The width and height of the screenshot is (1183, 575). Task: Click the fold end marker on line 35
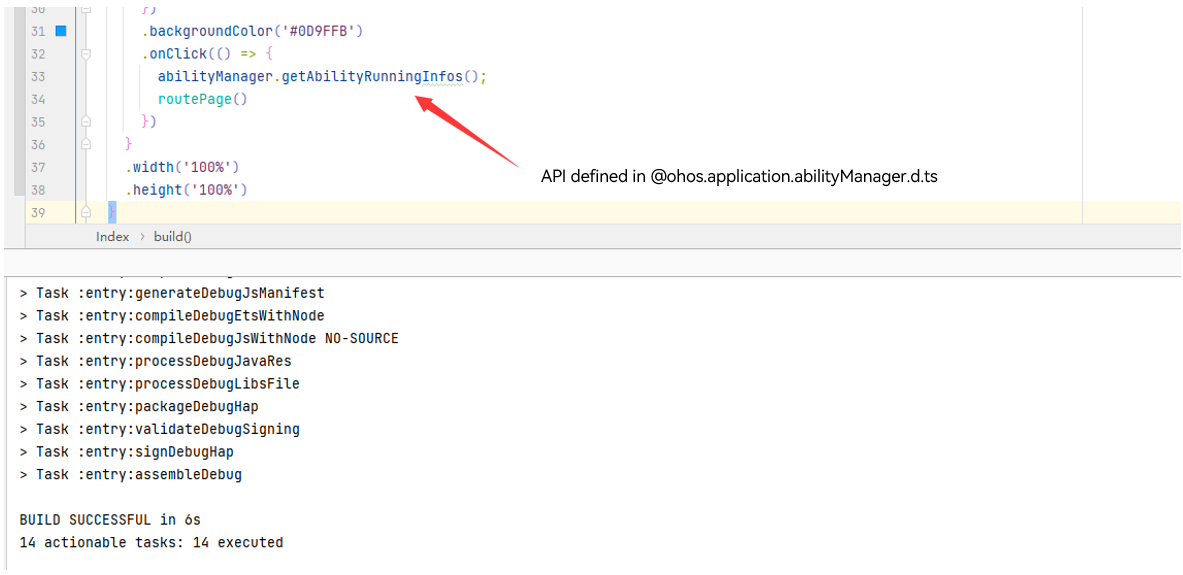click(86, 122)
